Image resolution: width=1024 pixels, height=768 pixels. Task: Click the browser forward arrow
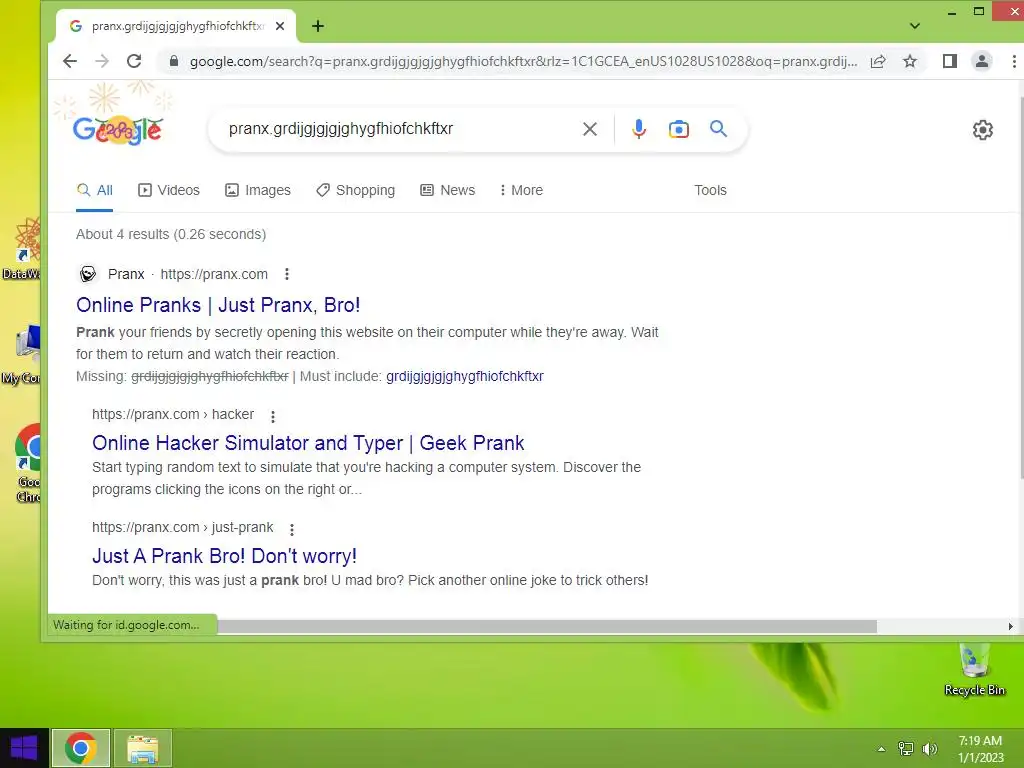point(102,61)
